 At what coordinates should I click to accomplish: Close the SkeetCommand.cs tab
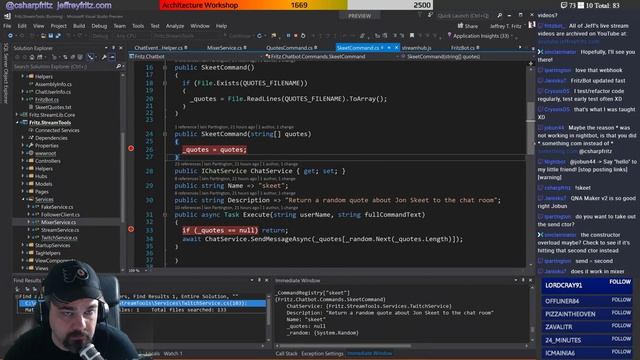point(396,48)
